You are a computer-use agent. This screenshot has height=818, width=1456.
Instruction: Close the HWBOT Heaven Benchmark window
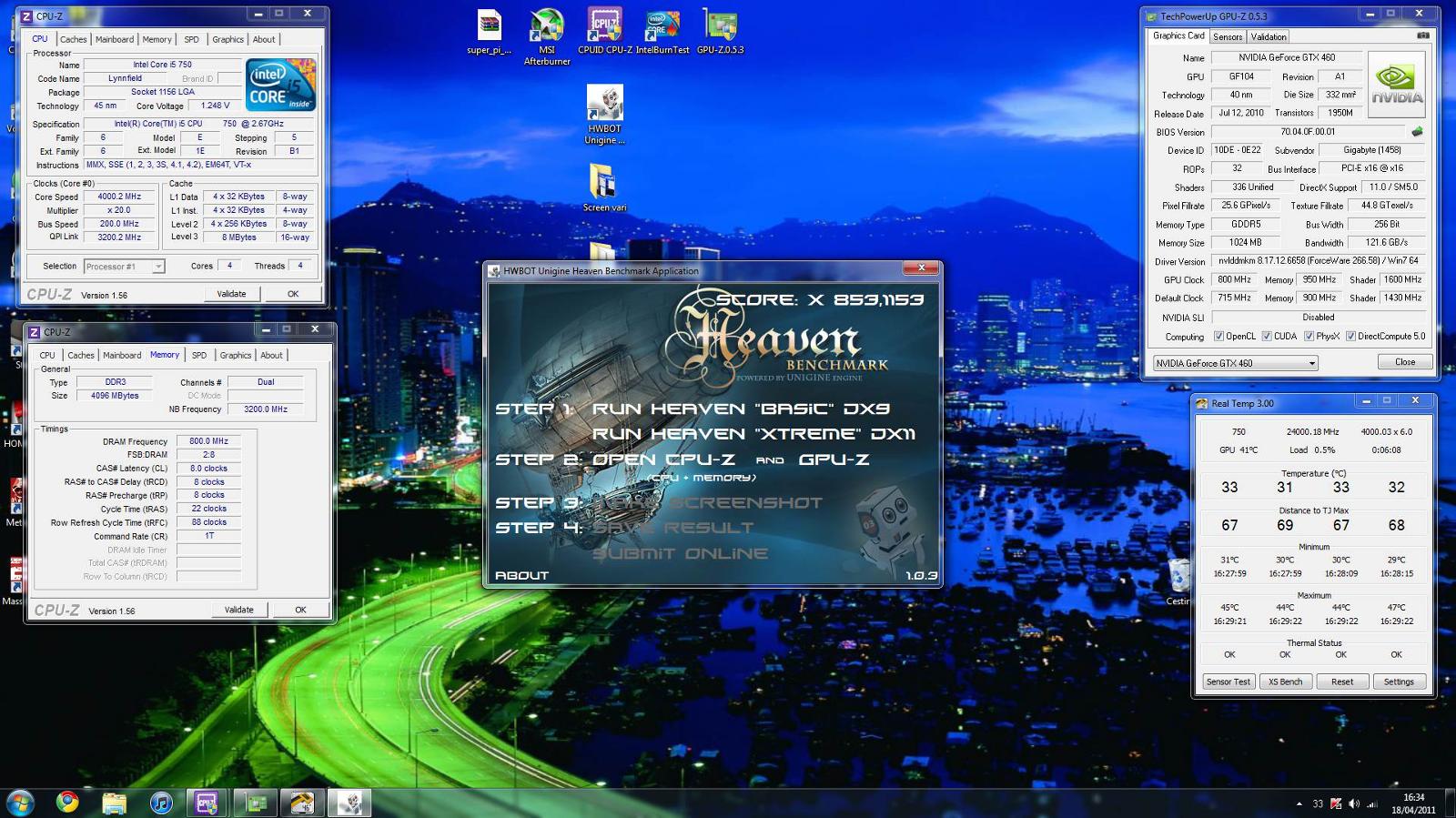pyautogui.click(x=921, y=268)
